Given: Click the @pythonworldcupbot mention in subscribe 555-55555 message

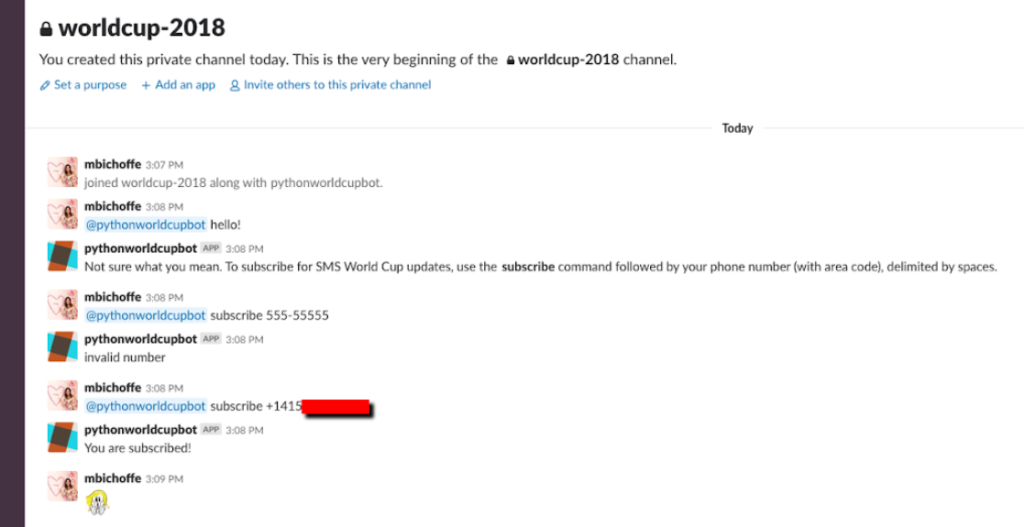Looking at the screenshot, I should coord(146,315).
